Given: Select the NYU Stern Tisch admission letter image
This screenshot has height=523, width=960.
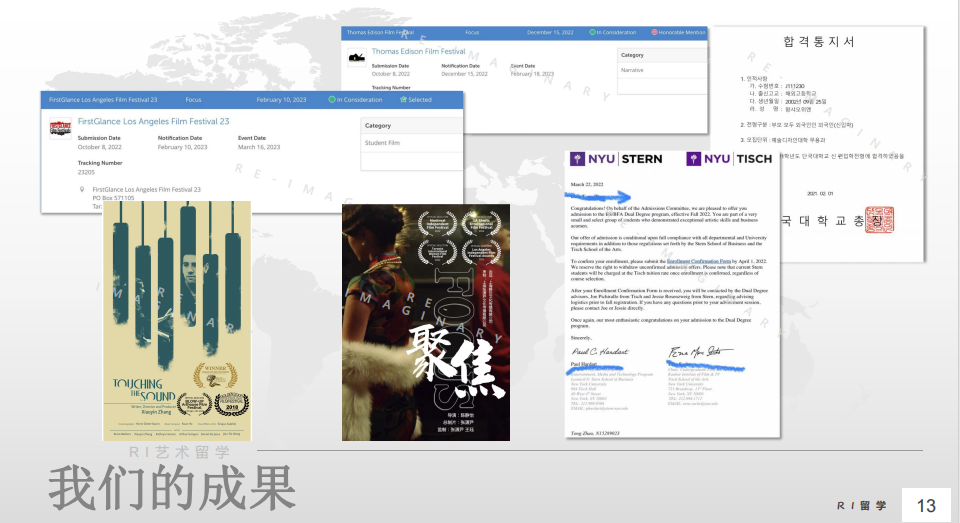Looking at the screenshot, I should (672, 294).
